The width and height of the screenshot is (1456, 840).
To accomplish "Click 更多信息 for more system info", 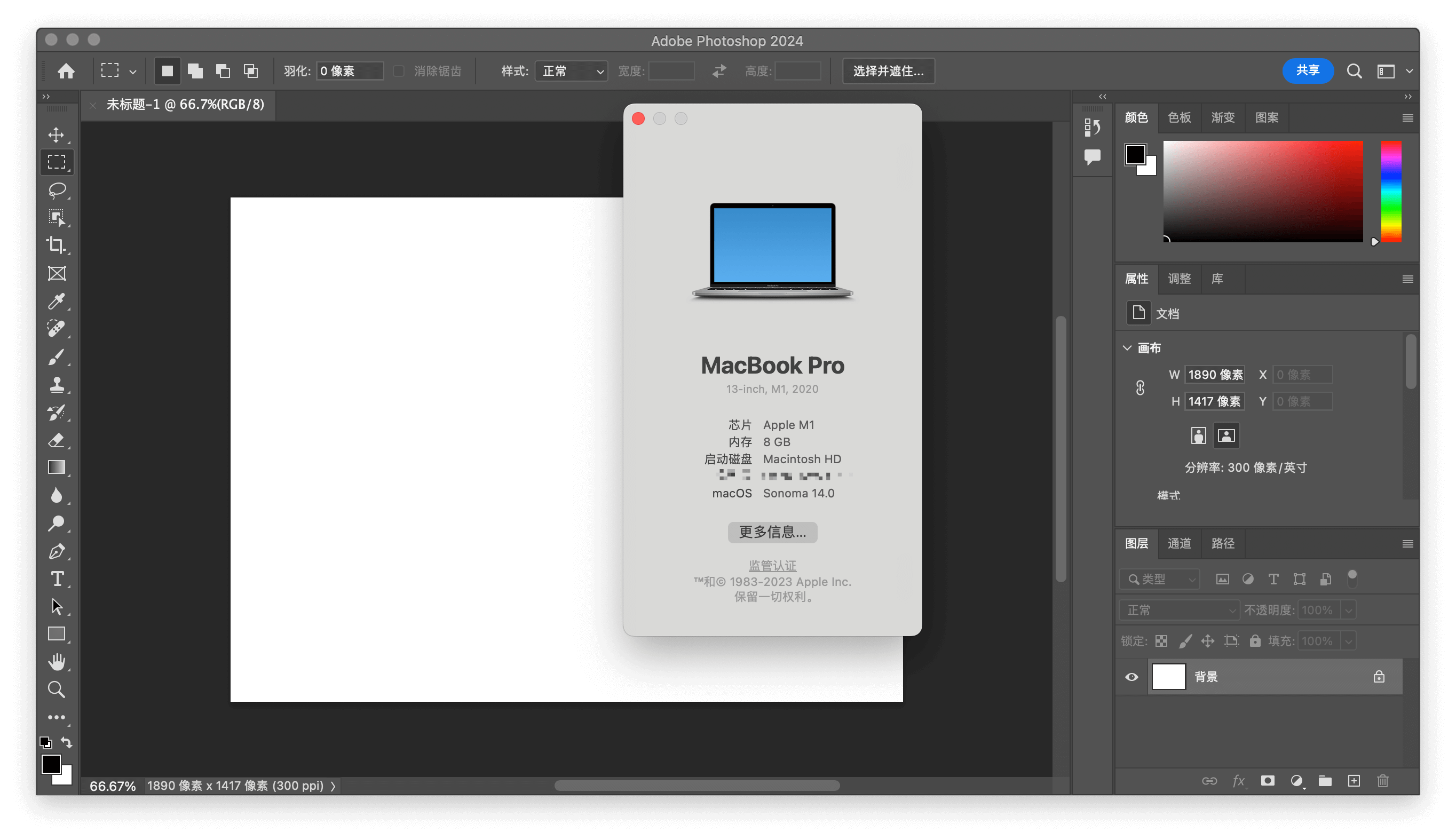I will pyautogui.click(x=773, y=532).
